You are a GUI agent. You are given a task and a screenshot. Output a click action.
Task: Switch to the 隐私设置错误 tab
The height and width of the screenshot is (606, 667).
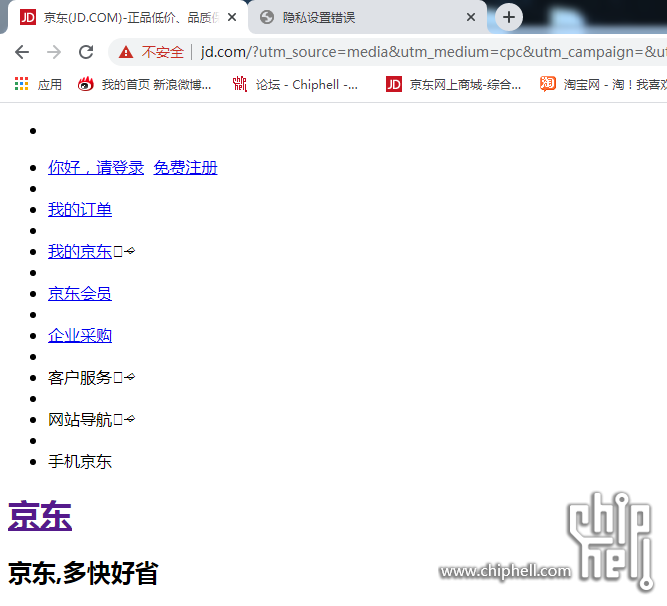click(x=368, y=17)
